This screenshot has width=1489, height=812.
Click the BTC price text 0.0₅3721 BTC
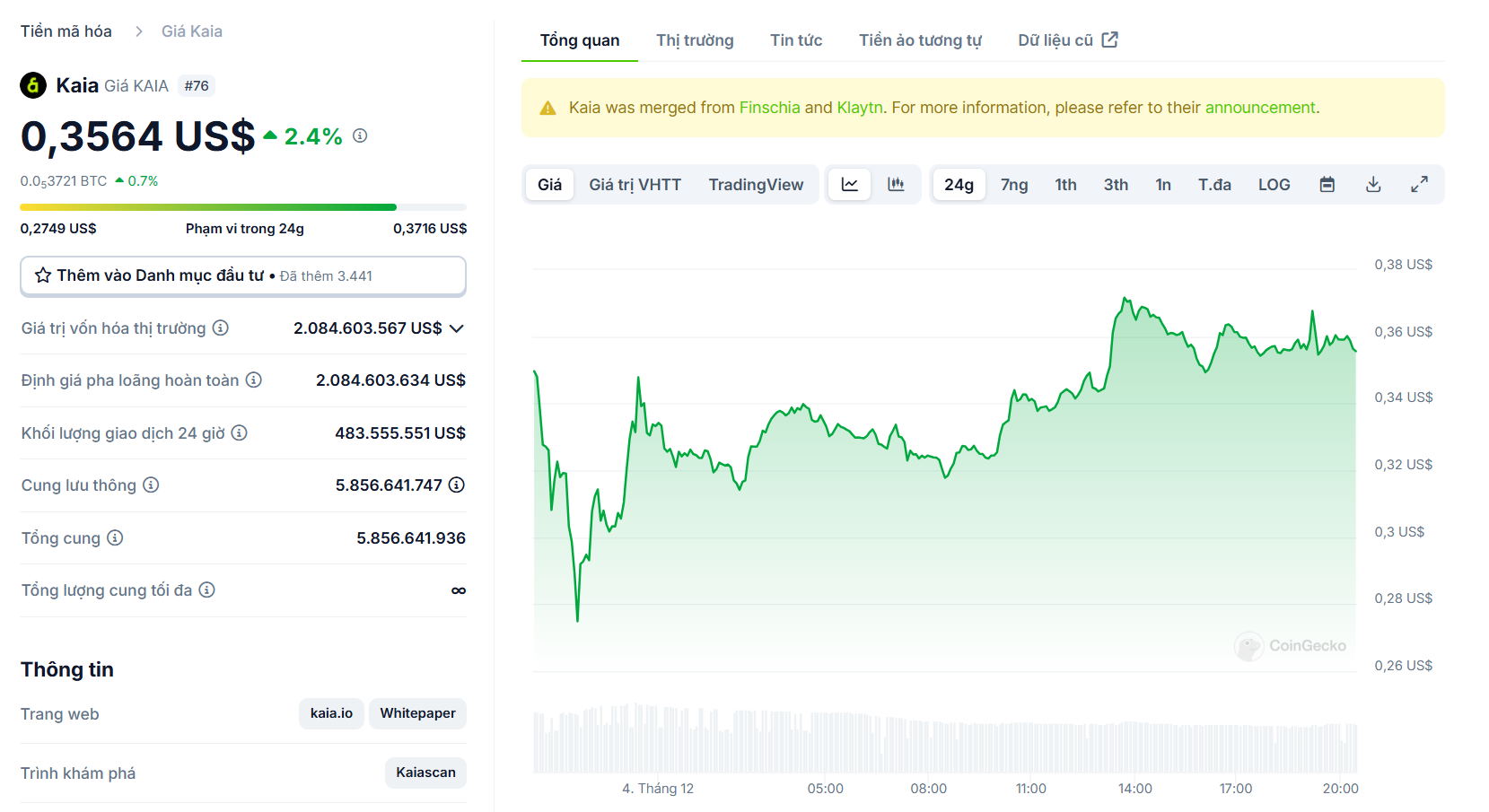pos(64,181)
